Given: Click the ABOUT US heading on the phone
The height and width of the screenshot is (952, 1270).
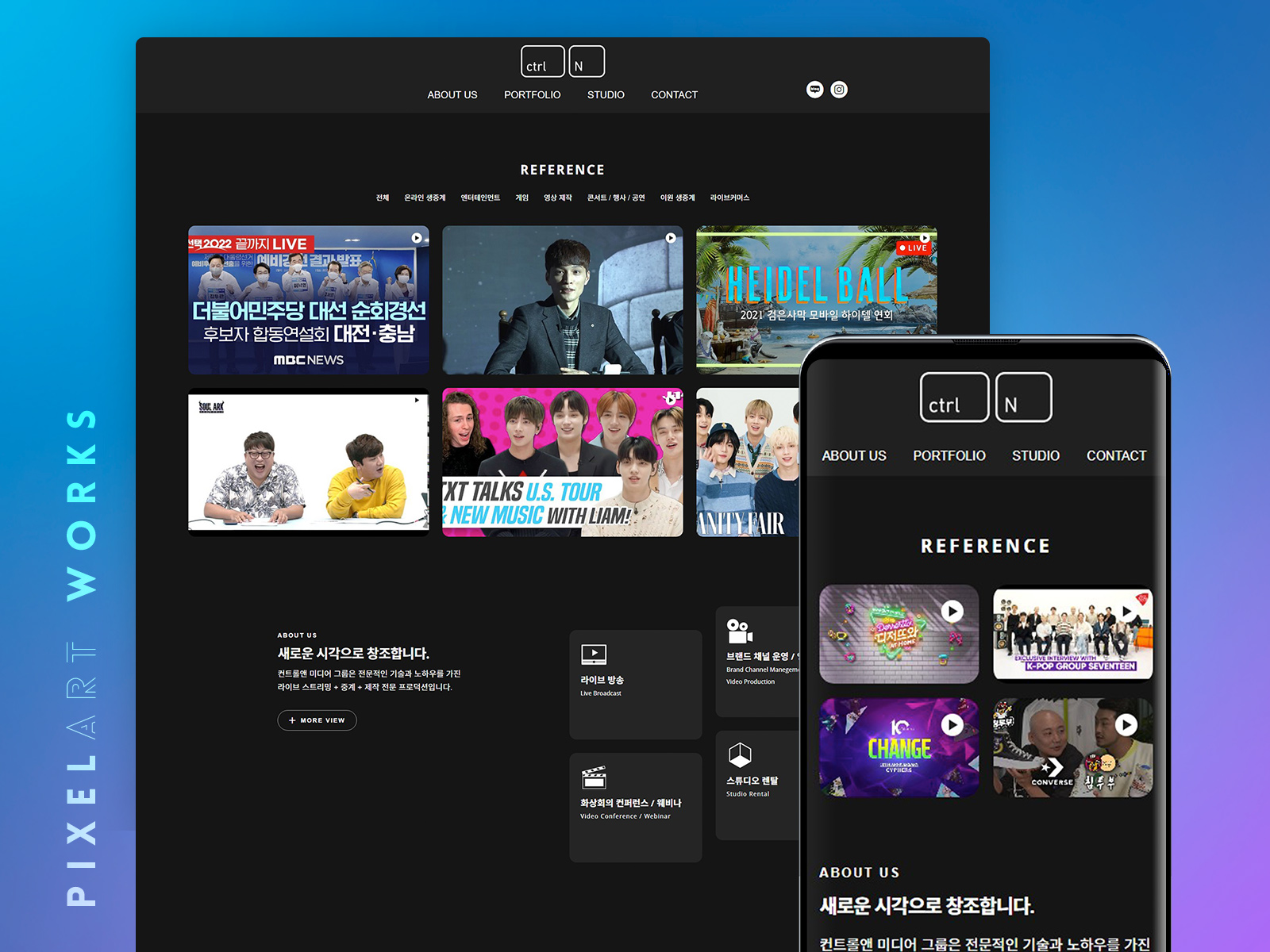Looking at the screenshot, I should [x=860, y=873].
